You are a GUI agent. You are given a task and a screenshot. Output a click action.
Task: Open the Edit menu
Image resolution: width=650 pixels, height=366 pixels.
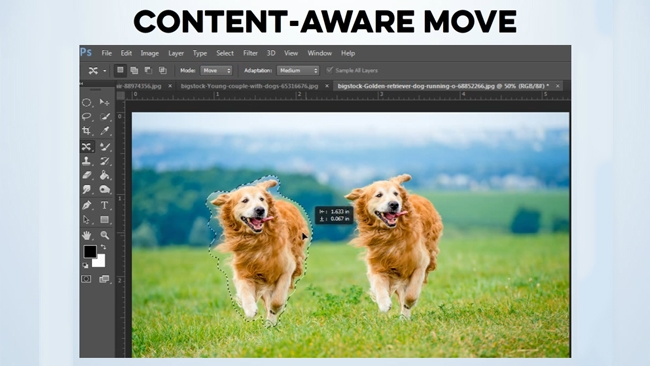126,53
